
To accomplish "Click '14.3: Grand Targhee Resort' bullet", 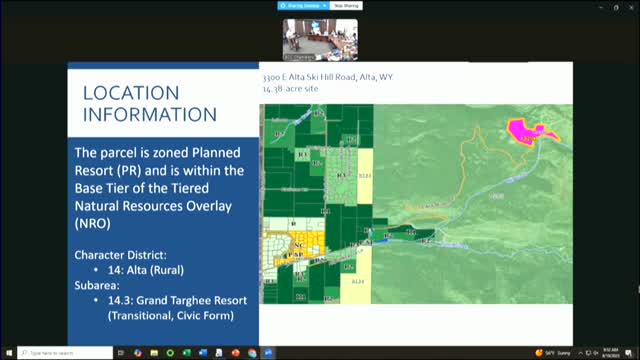I will point(177,301).
